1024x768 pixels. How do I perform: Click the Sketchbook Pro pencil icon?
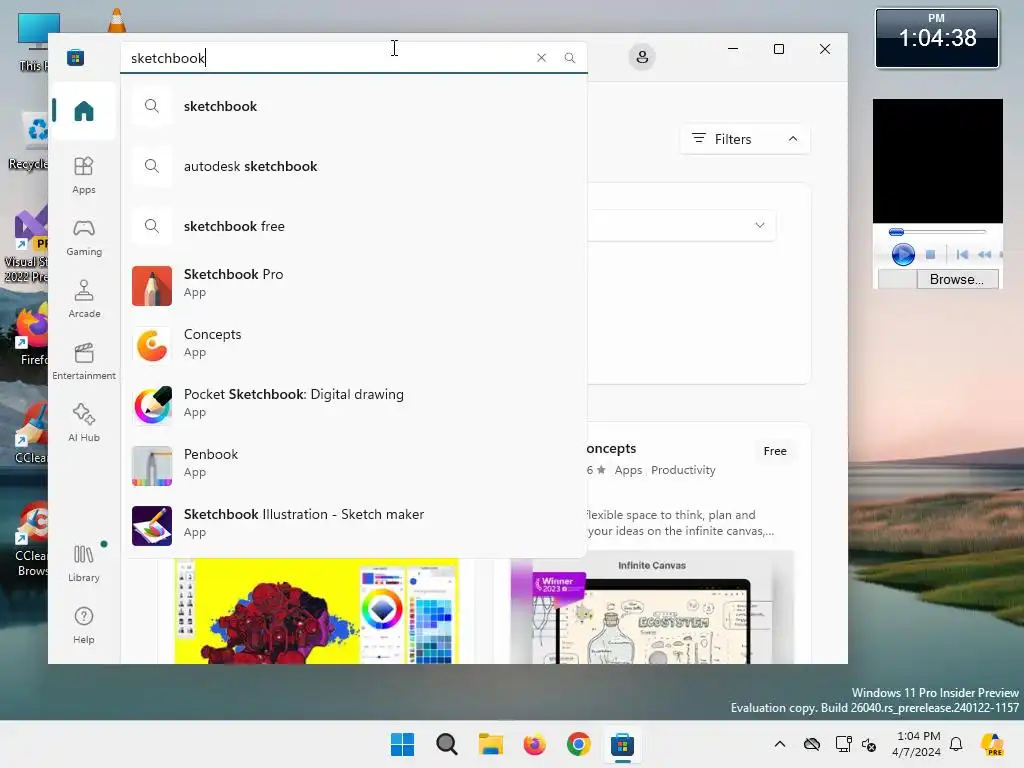152,285
